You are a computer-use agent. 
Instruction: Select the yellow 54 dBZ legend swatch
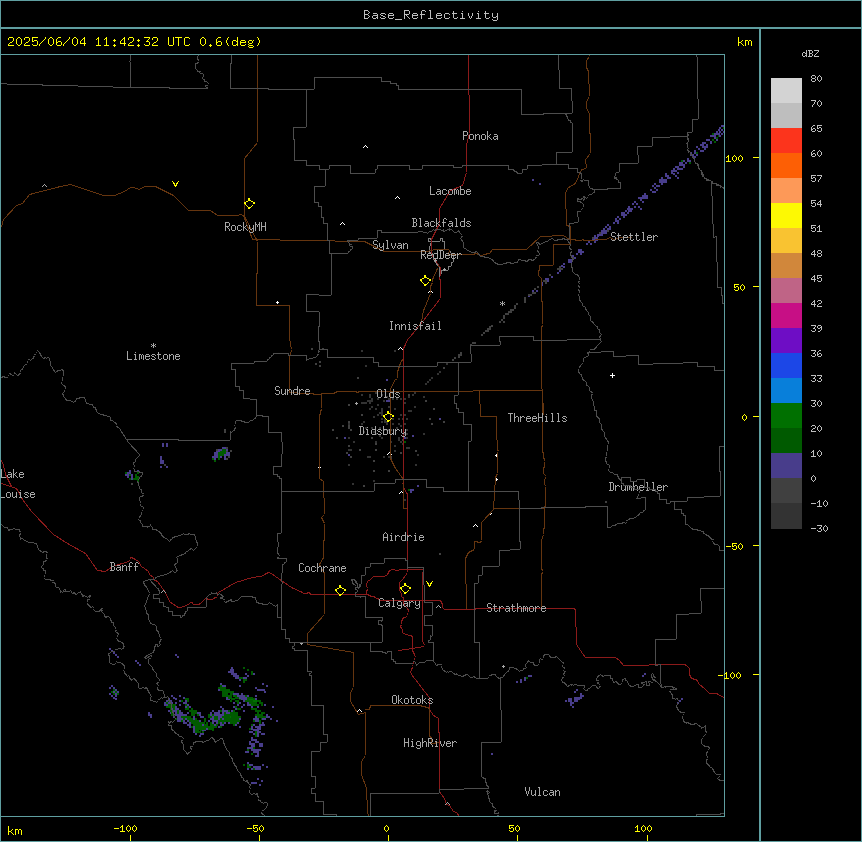point(786,215)
